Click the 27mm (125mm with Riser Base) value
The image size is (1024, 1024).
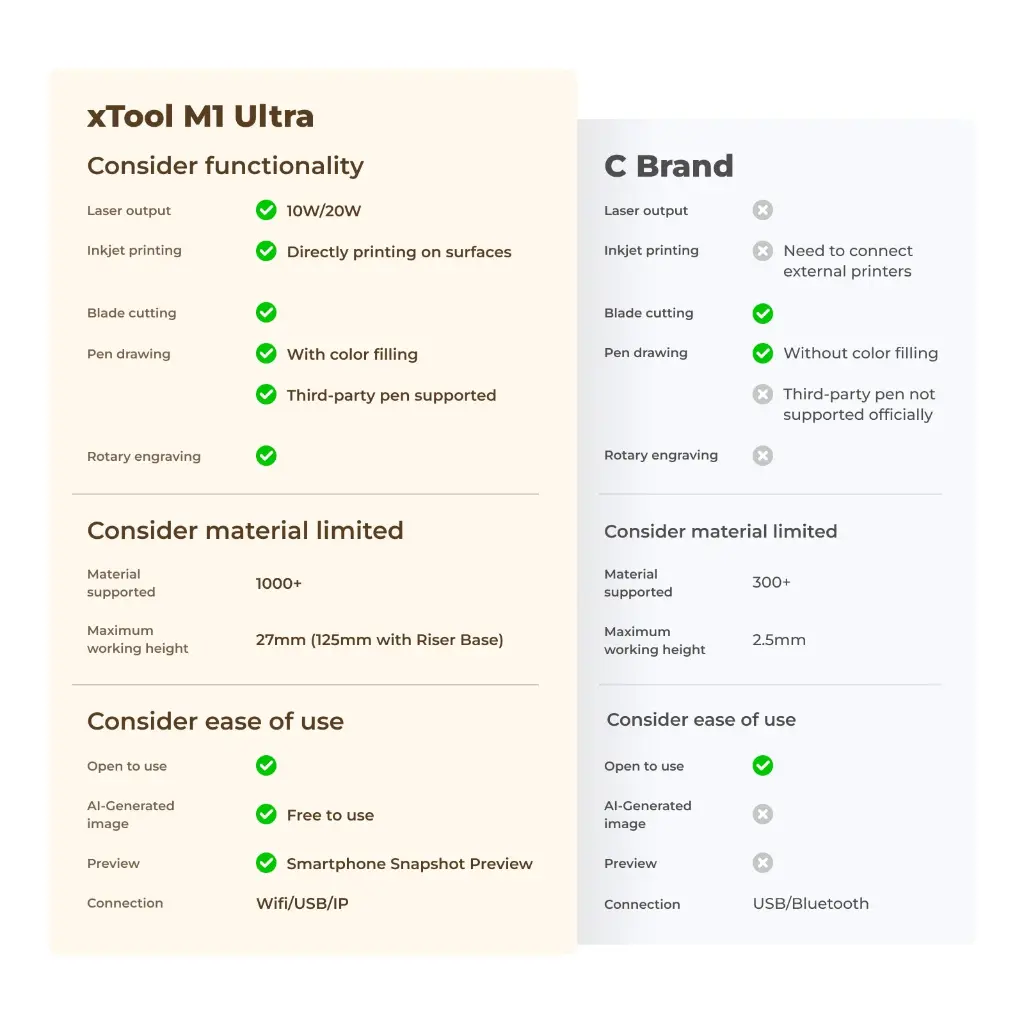coord(379,640)
